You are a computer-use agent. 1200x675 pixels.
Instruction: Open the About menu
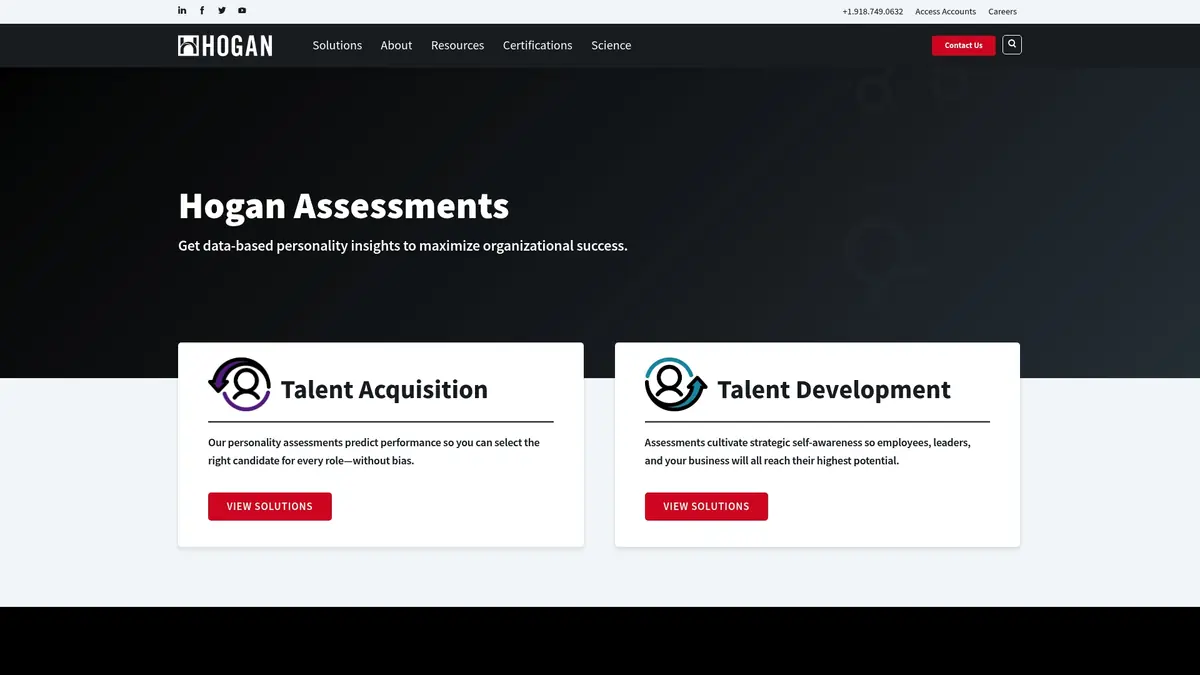click(396, 45)
